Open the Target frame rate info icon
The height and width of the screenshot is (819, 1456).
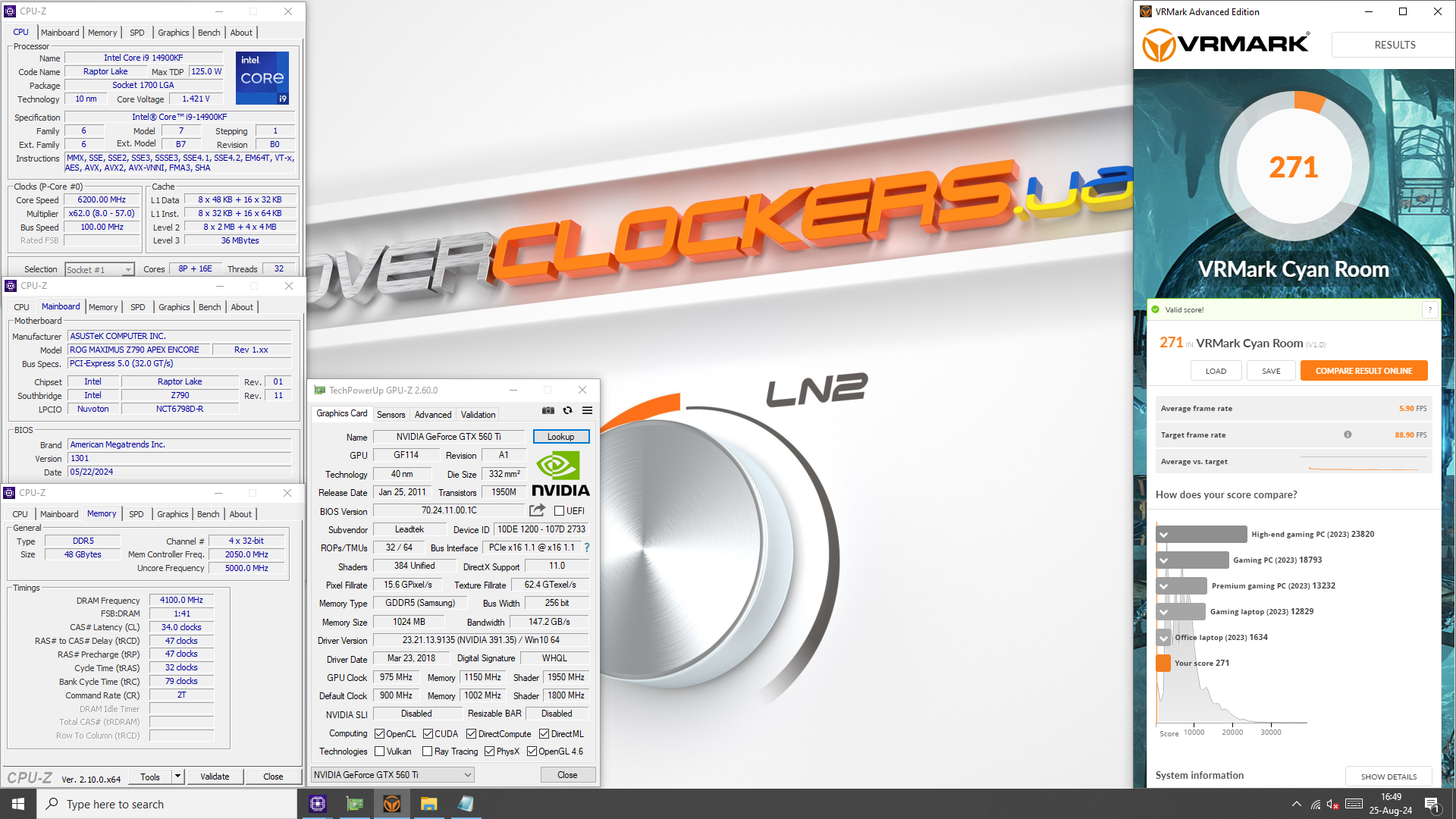(x=1348, y=435)
